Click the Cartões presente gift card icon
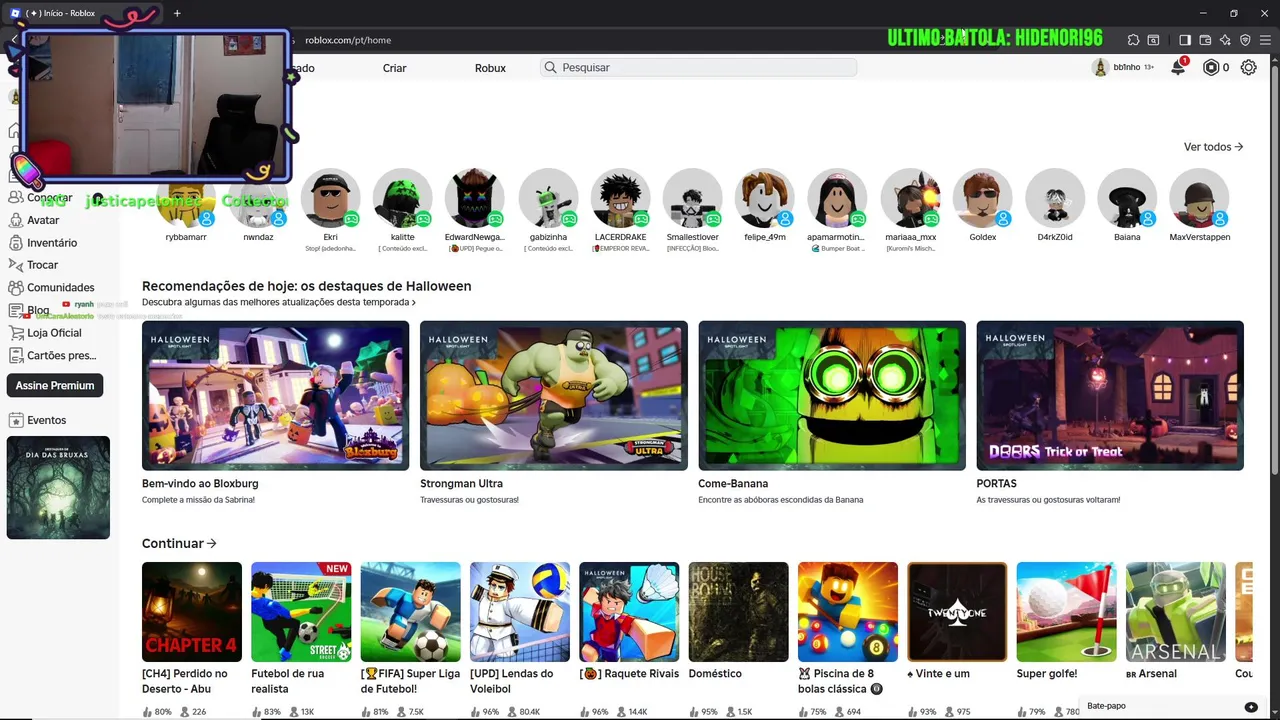The width and height of the screenshot is (1280, 720). (x=15, y=355)
